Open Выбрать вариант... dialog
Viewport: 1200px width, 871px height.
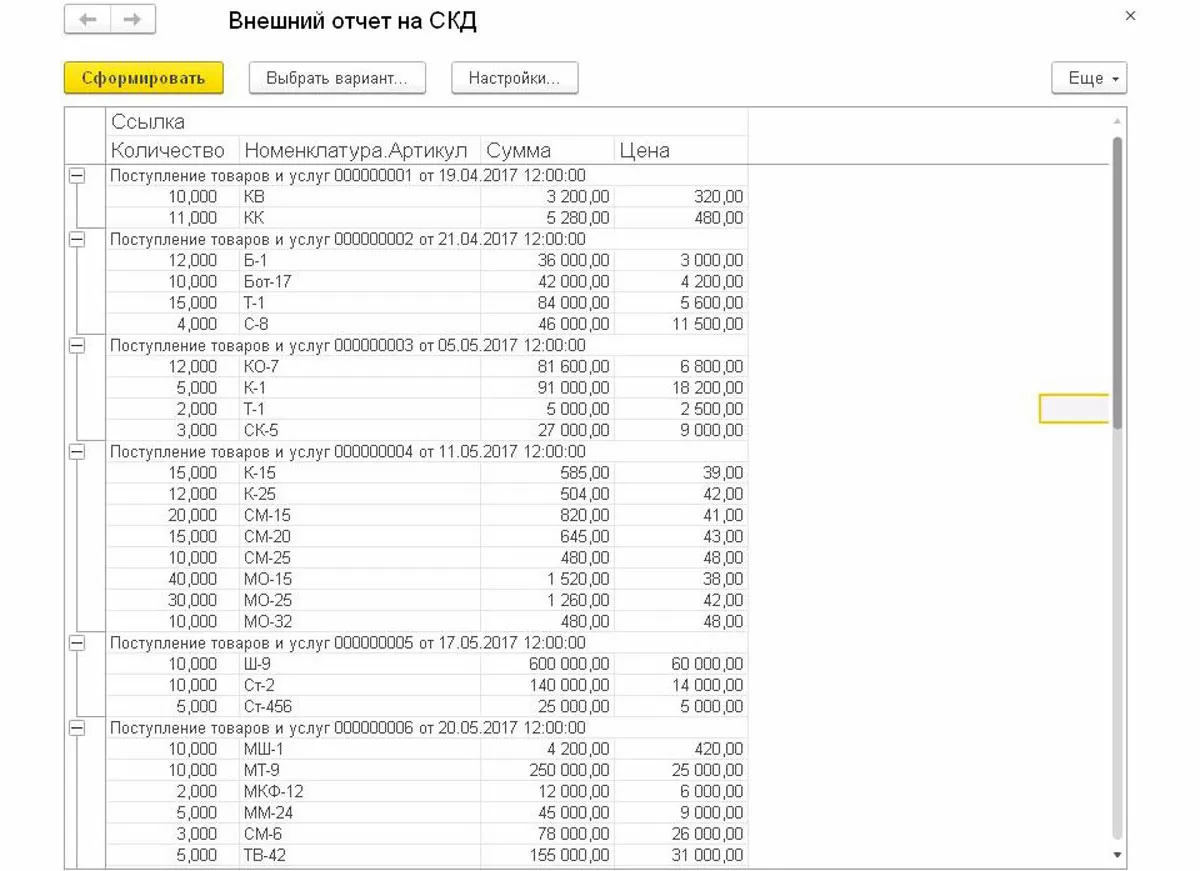pyautogui.click(x=337, y=78)
